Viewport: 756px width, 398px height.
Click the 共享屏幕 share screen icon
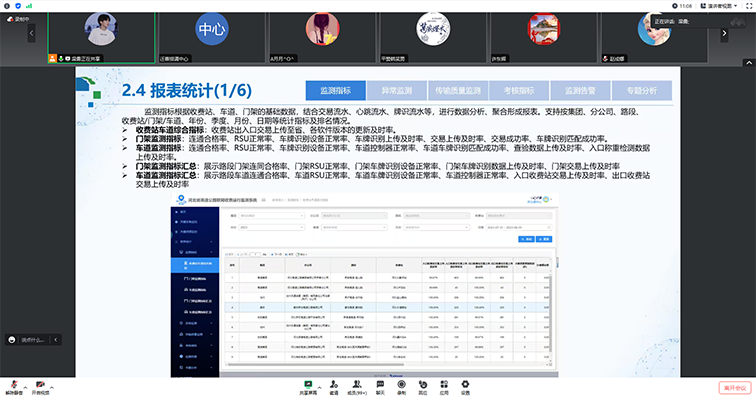coord(308,384)
